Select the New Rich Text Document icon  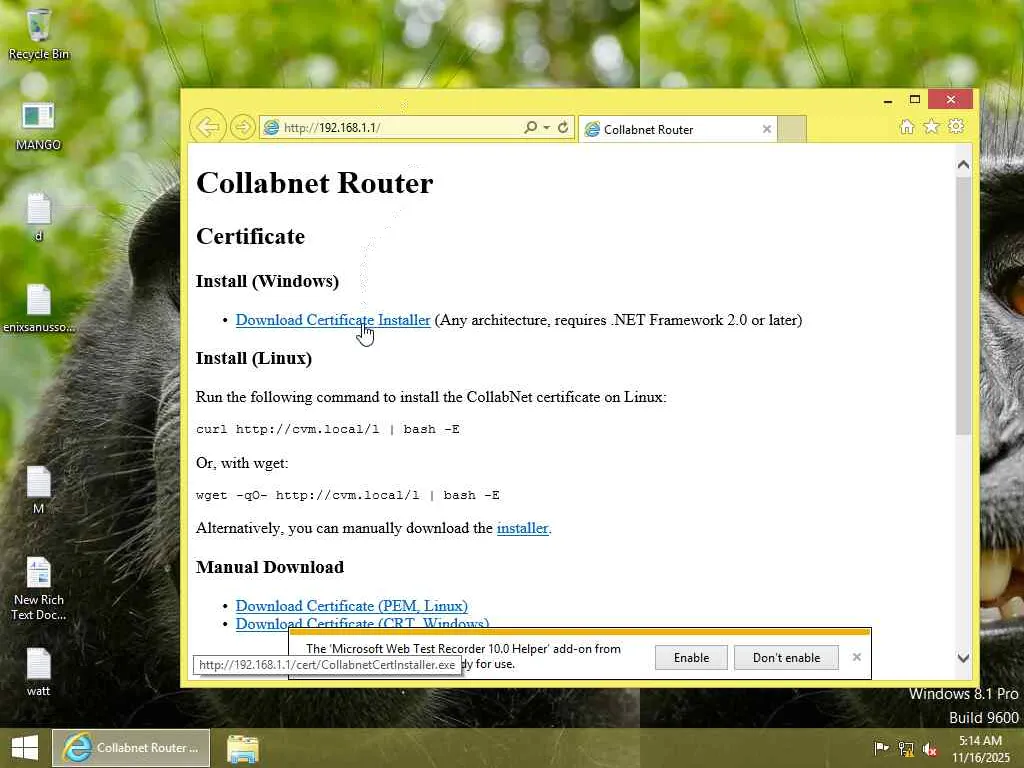point(39,588)
